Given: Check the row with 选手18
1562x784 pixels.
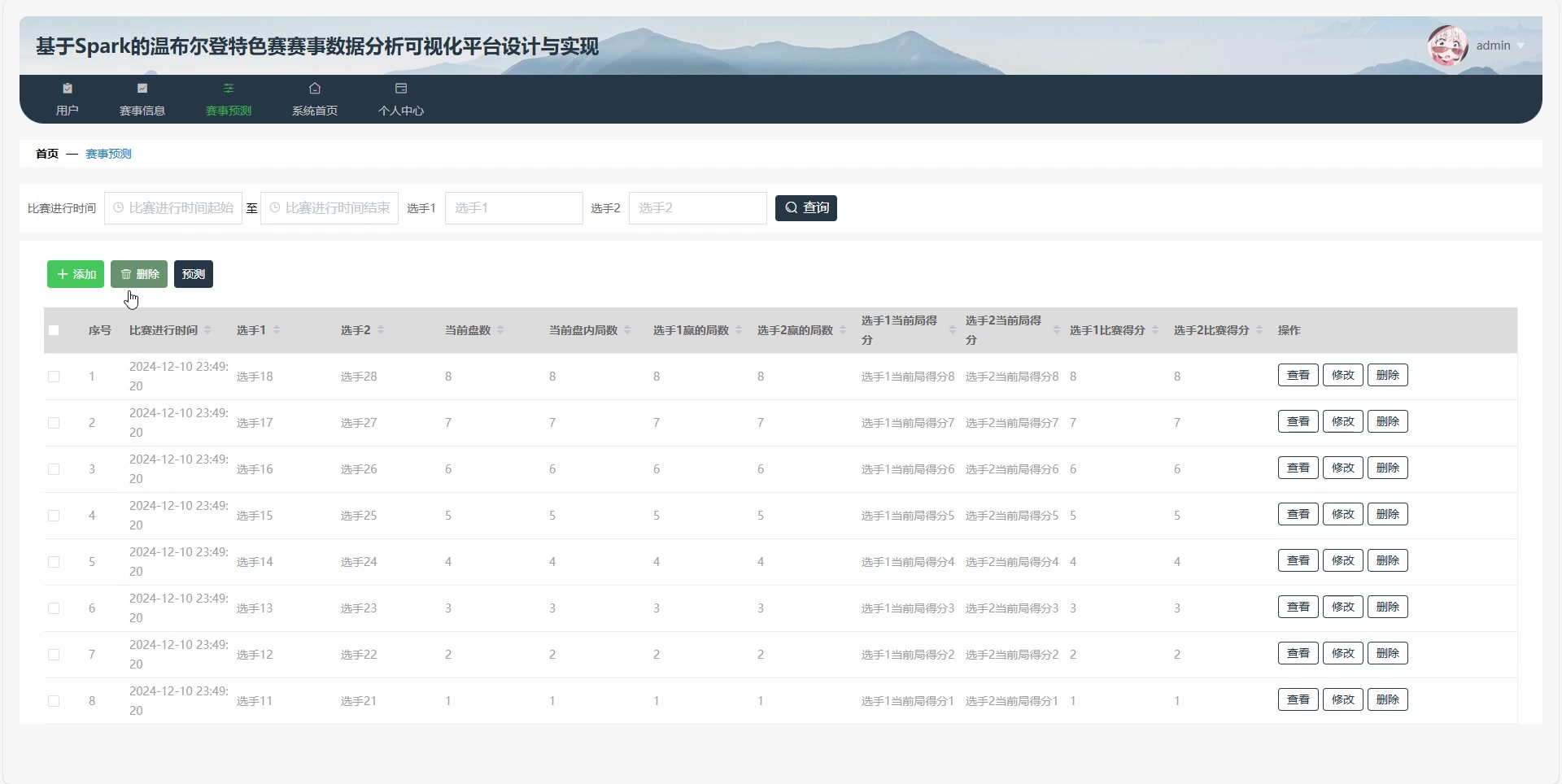Looking at the screenshot, I should (x=54, y=377).
